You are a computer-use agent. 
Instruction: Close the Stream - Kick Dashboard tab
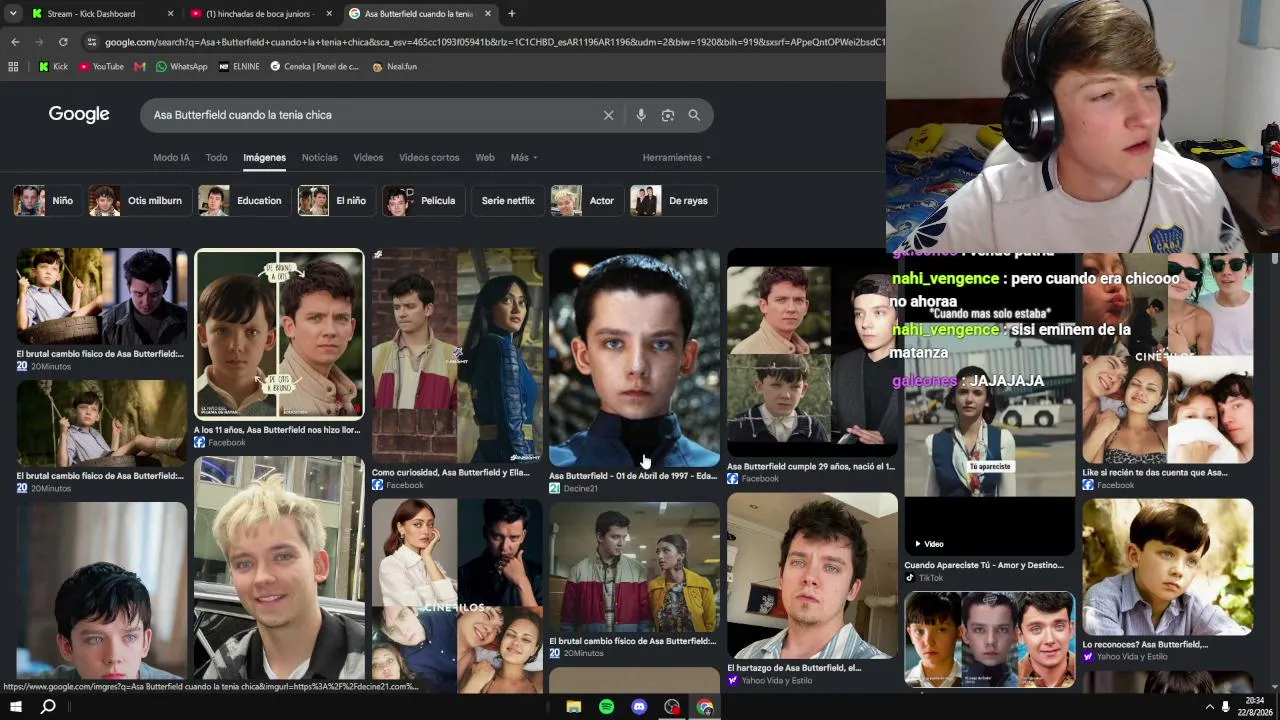pyautogui.click(x=170, y=14)
